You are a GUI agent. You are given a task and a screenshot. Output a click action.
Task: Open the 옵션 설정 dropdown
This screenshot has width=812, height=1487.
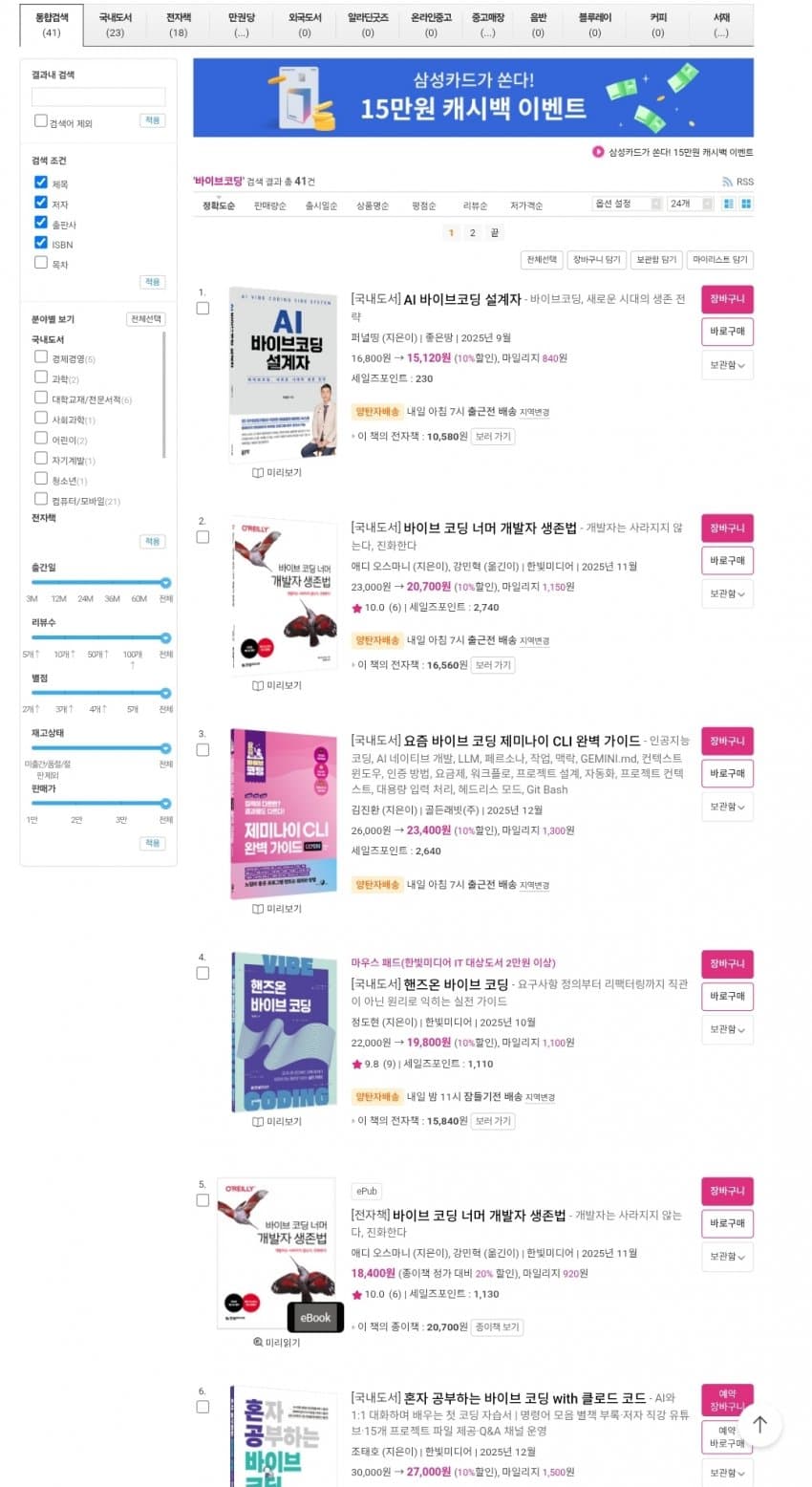pyautogui.click(x=628, y=204)
